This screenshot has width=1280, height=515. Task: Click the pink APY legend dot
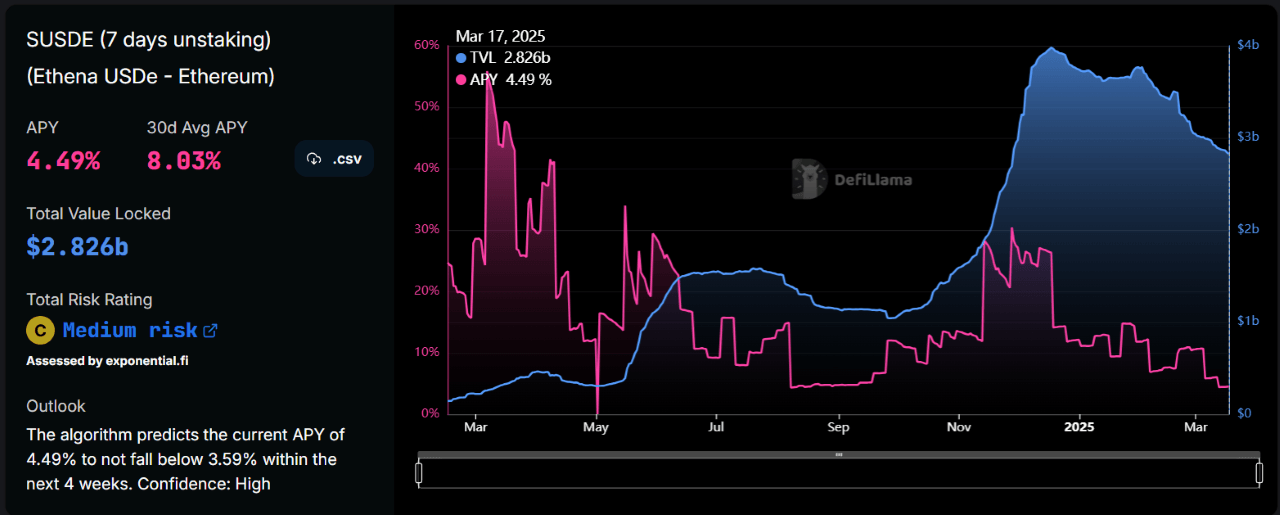[461, 80]
